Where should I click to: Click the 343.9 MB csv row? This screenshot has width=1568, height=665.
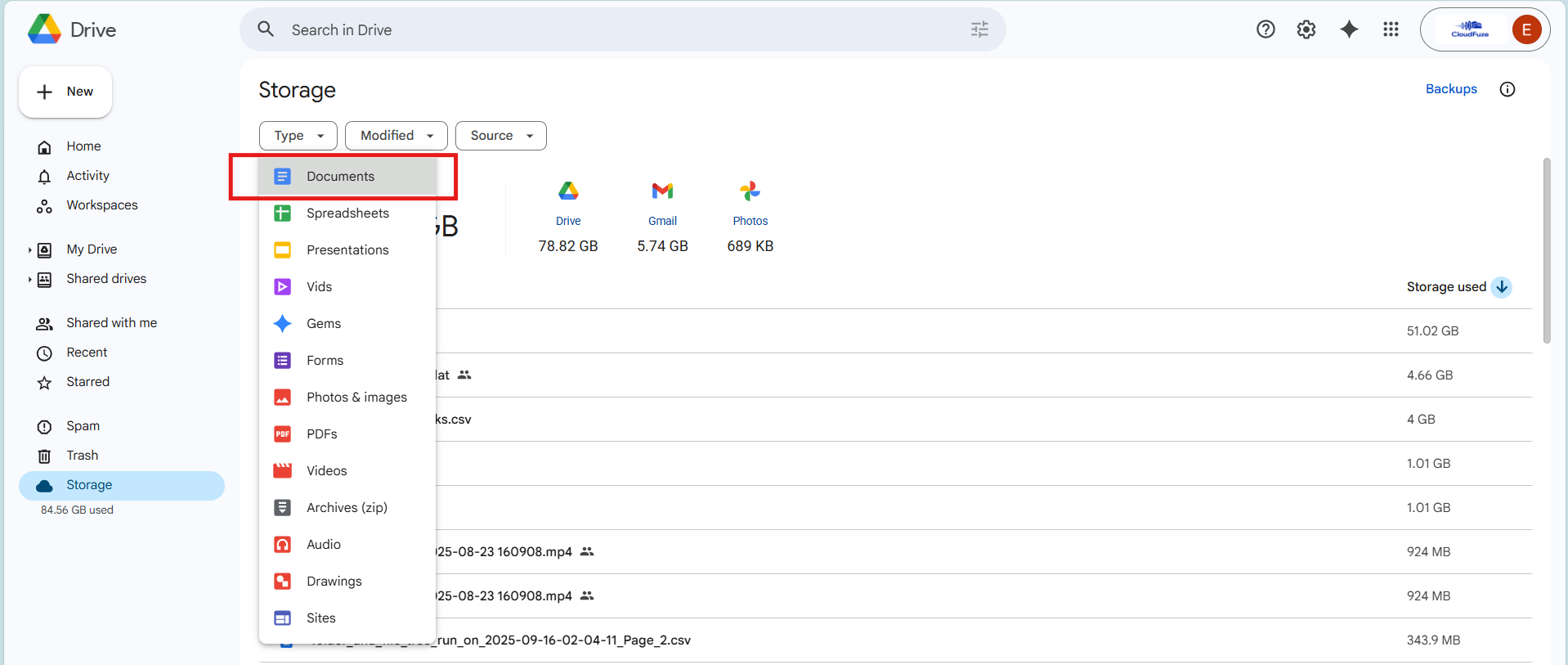(895, 640)
